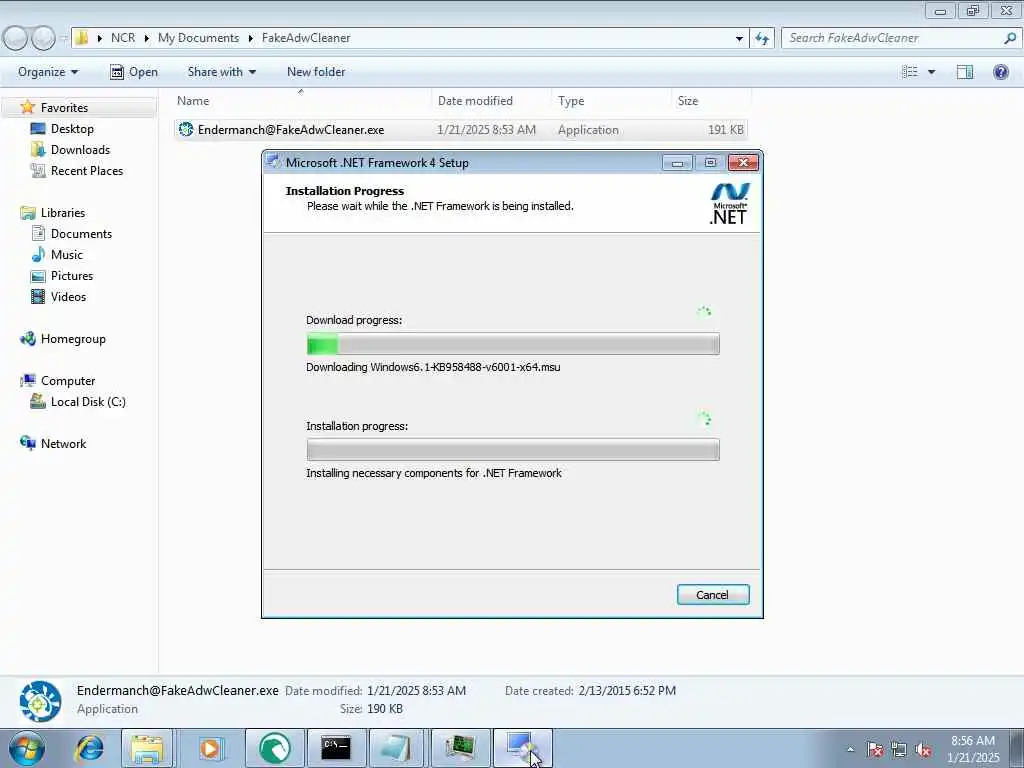
Task: Click the Download progress bar
Action: [513, 344]
